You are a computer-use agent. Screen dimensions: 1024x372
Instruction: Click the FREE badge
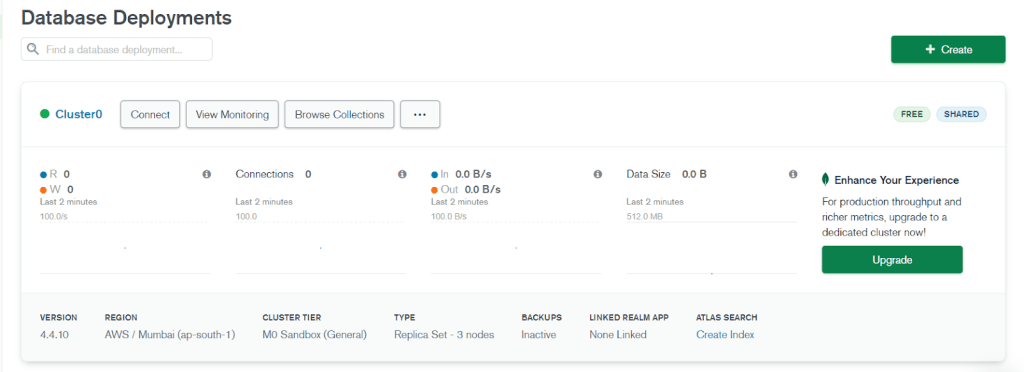(x=912, y=114)
